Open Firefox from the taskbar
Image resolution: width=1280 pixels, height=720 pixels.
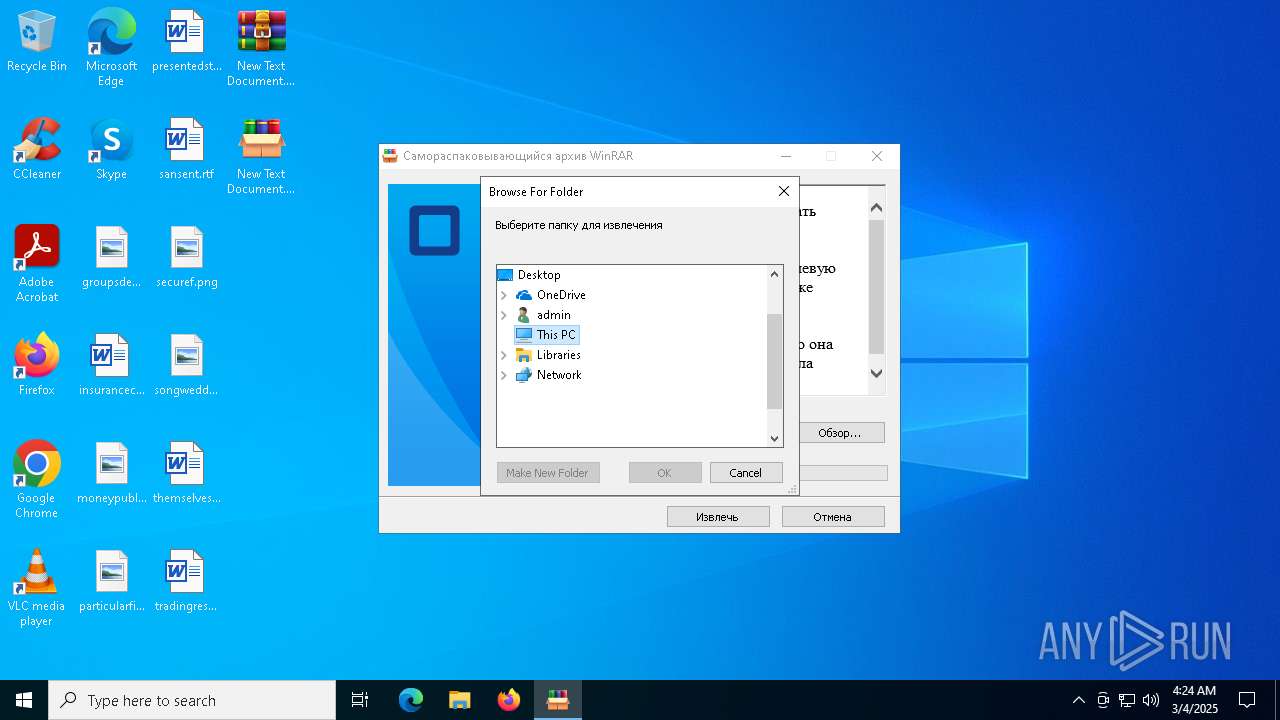click(x=509, y=700)
